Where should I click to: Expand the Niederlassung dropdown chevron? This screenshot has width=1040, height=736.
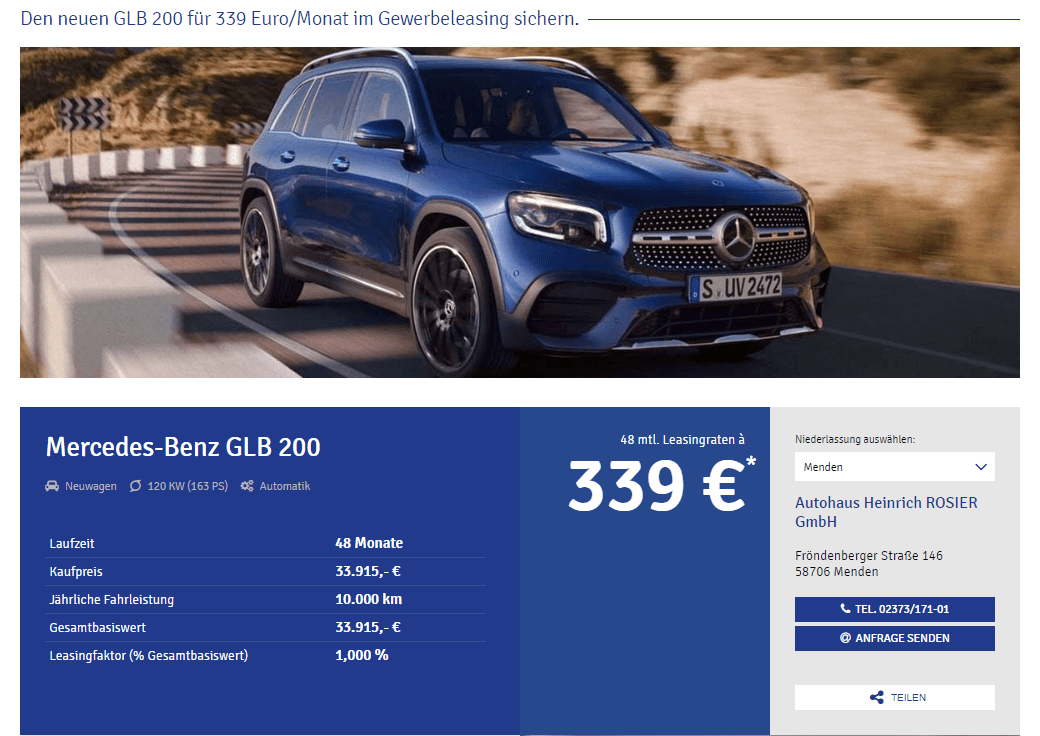[981, 467]
